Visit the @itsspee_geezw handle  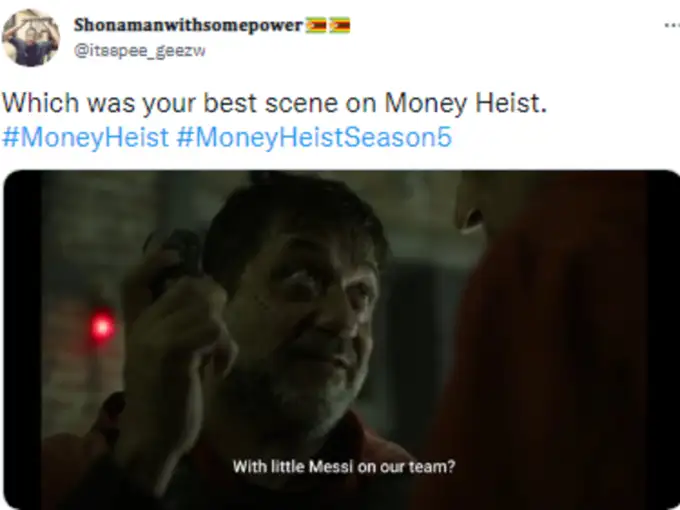140,51
